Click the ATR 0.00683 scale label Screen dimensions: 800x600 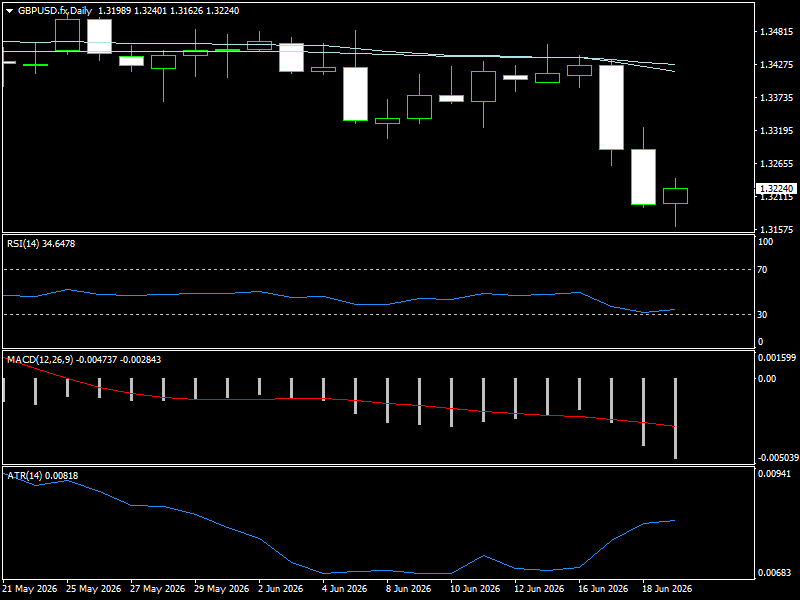[774, 573]
